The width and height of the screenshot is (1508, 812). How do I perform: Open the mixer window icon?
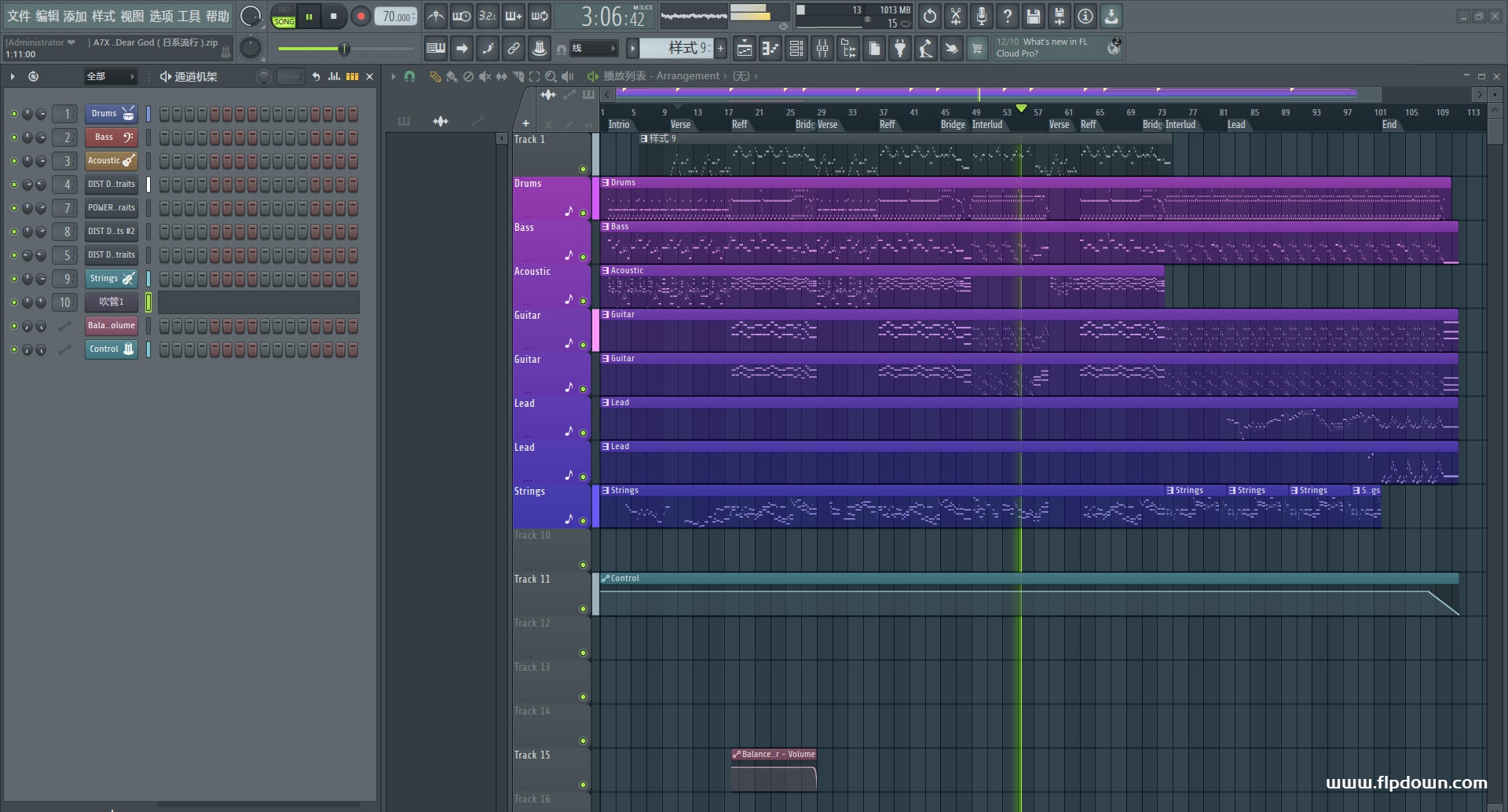[822, 49]
